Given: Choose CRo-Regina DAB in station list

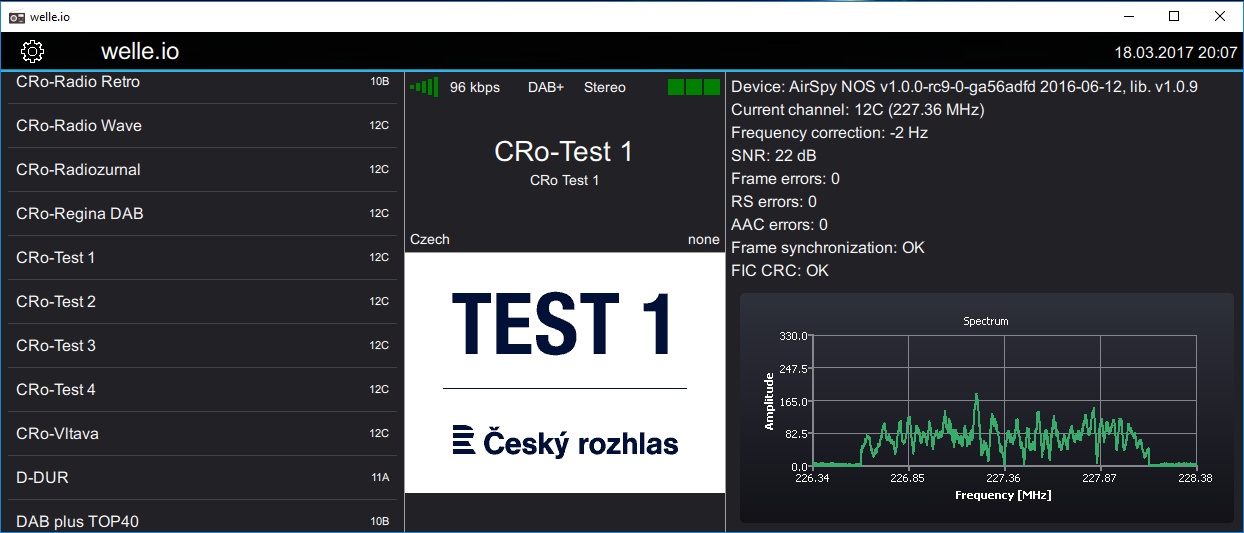Looking at the screenshot, I should 202,214.
